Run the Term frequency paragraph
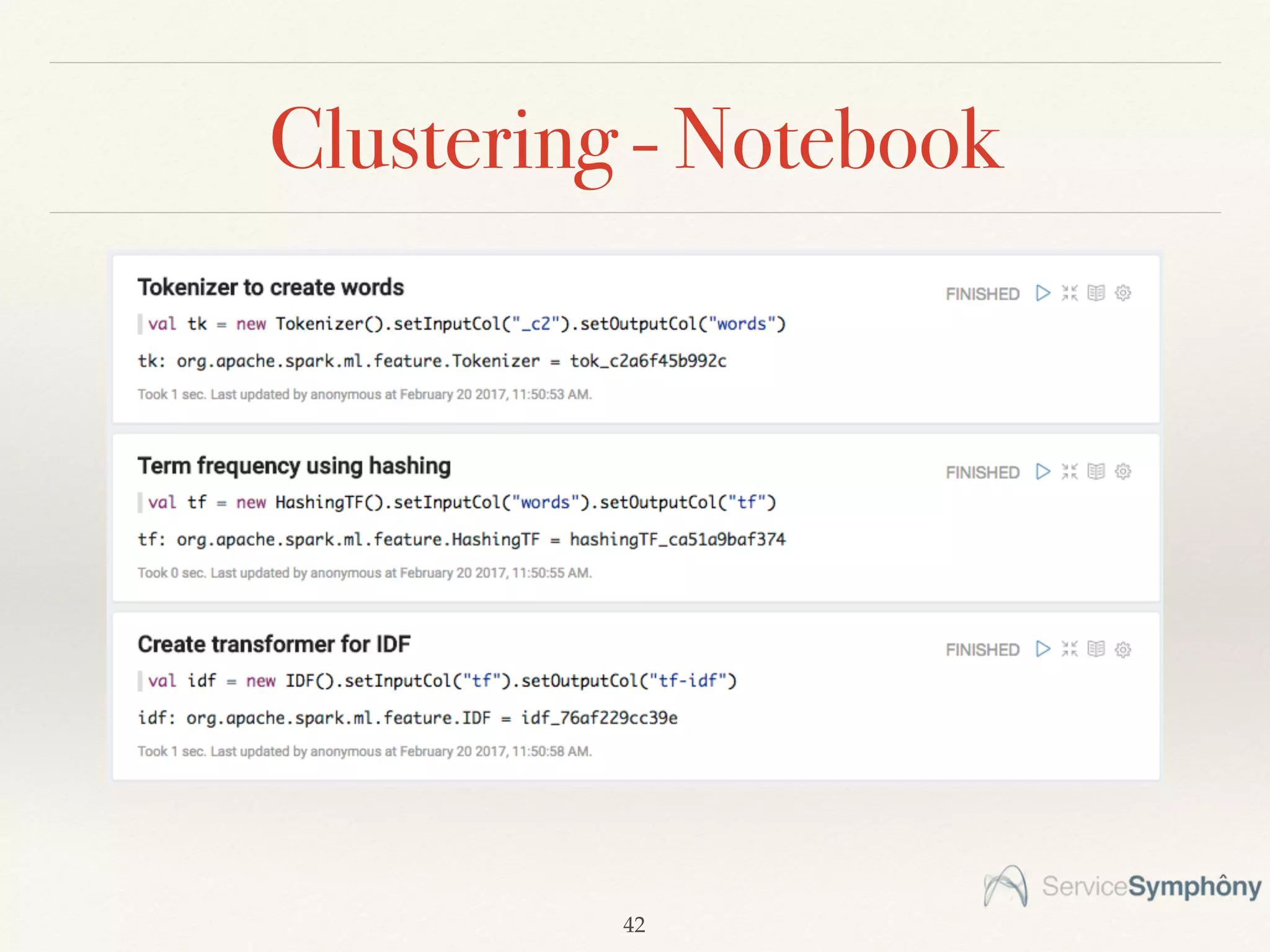 (1043, 472)
